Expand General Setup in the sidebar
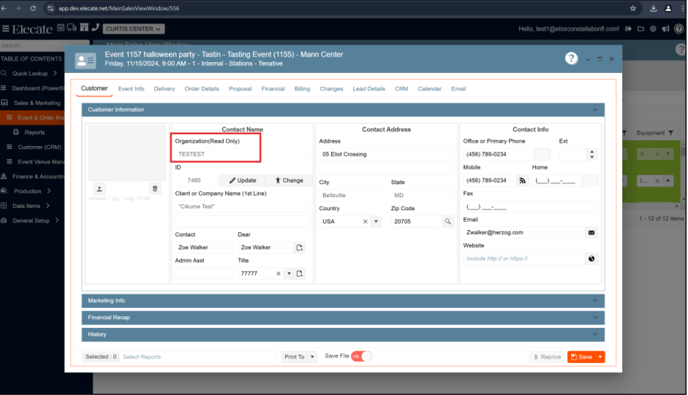688x395 pixels. 31,220
